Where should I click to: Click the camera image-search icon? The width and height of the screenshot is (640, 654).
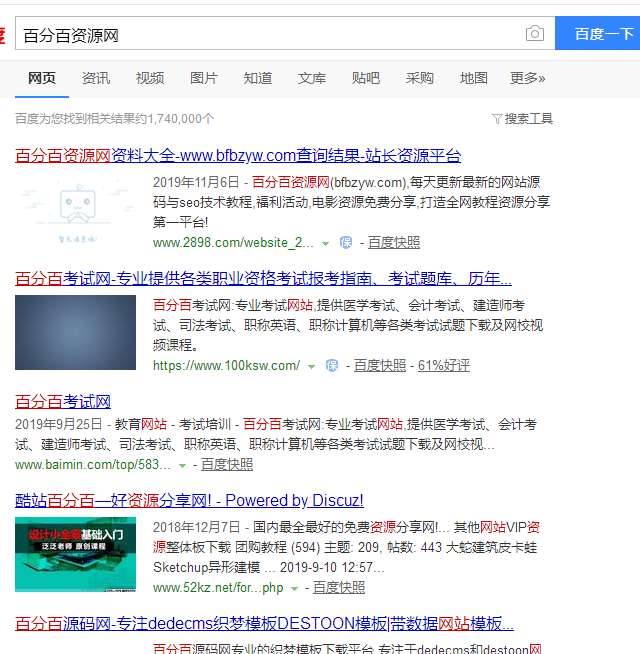point(534,33)
